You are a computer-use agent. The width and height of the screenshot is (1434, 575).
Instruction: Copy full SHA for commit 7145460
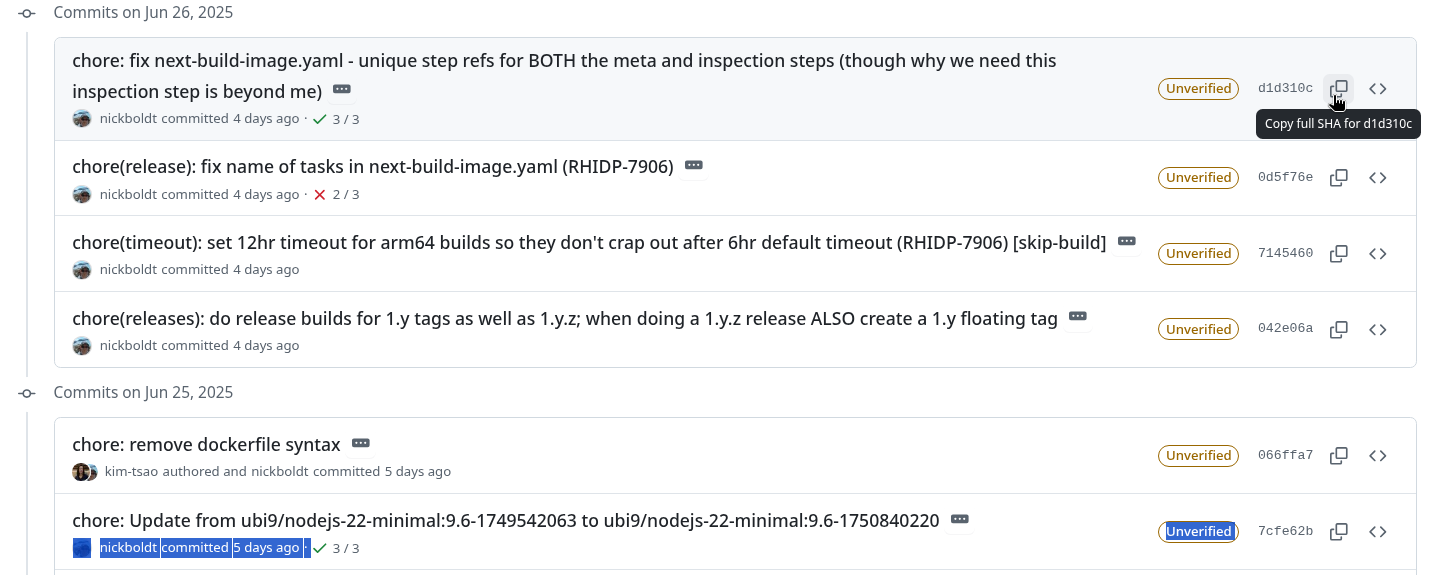(x=1339, y=254)
